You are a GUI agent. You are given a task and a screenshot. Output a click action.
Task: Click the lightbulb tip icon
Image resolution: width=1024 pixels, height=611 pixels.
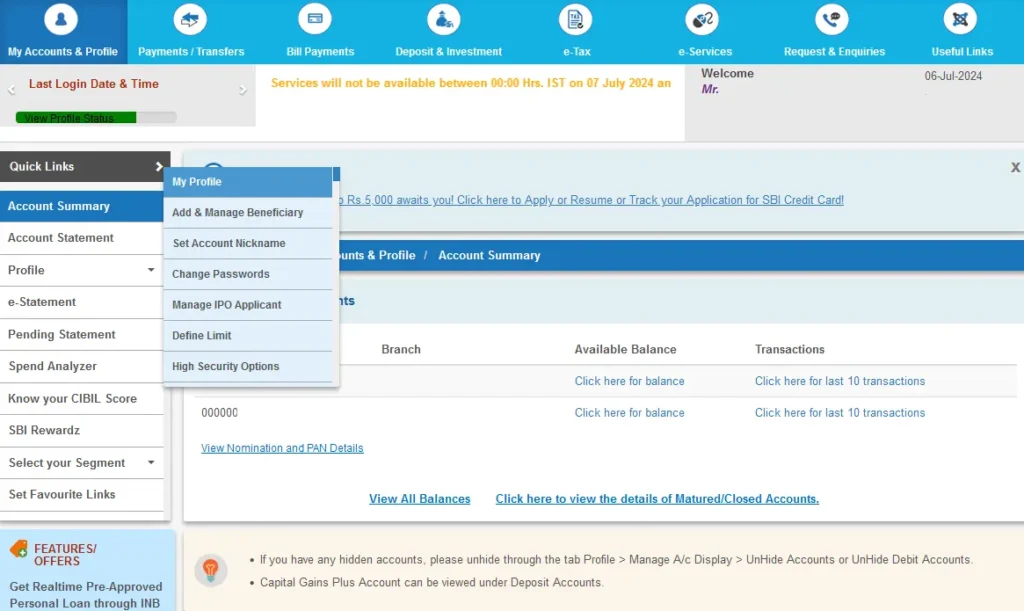[210, 570]
